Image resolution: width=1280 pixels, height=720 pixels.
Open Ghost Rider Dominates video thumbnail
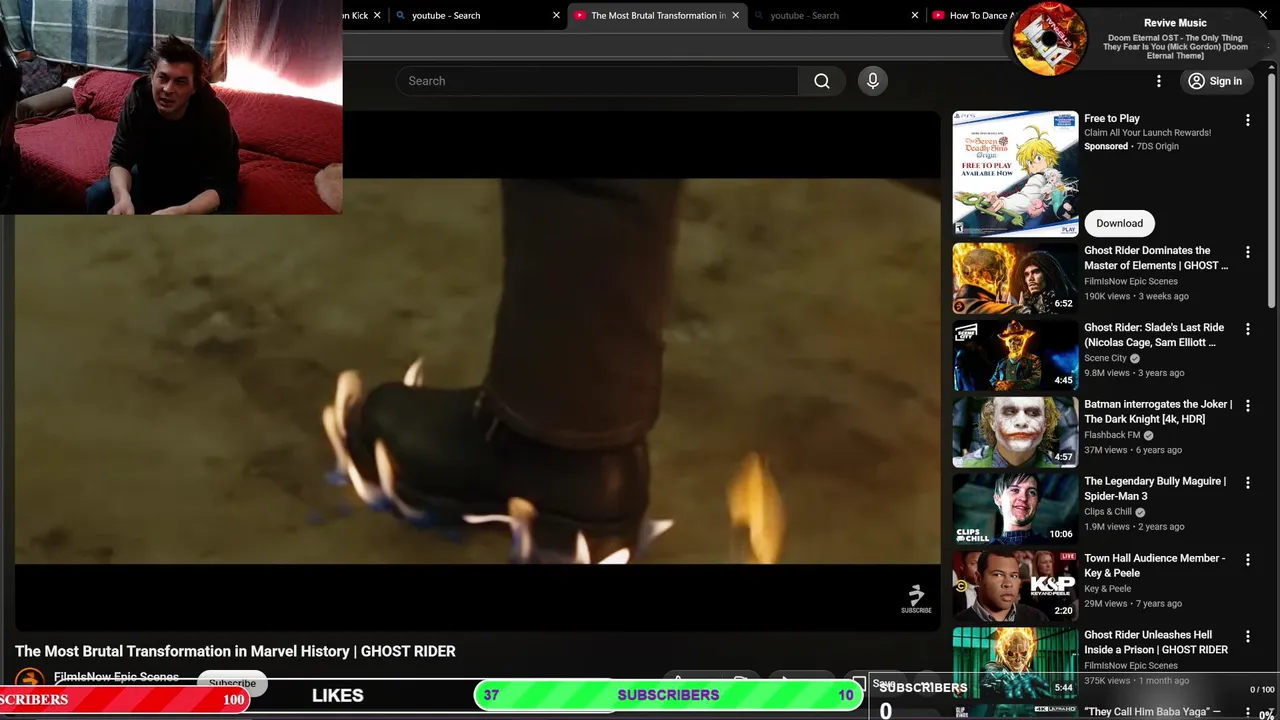click(1015, 279)
